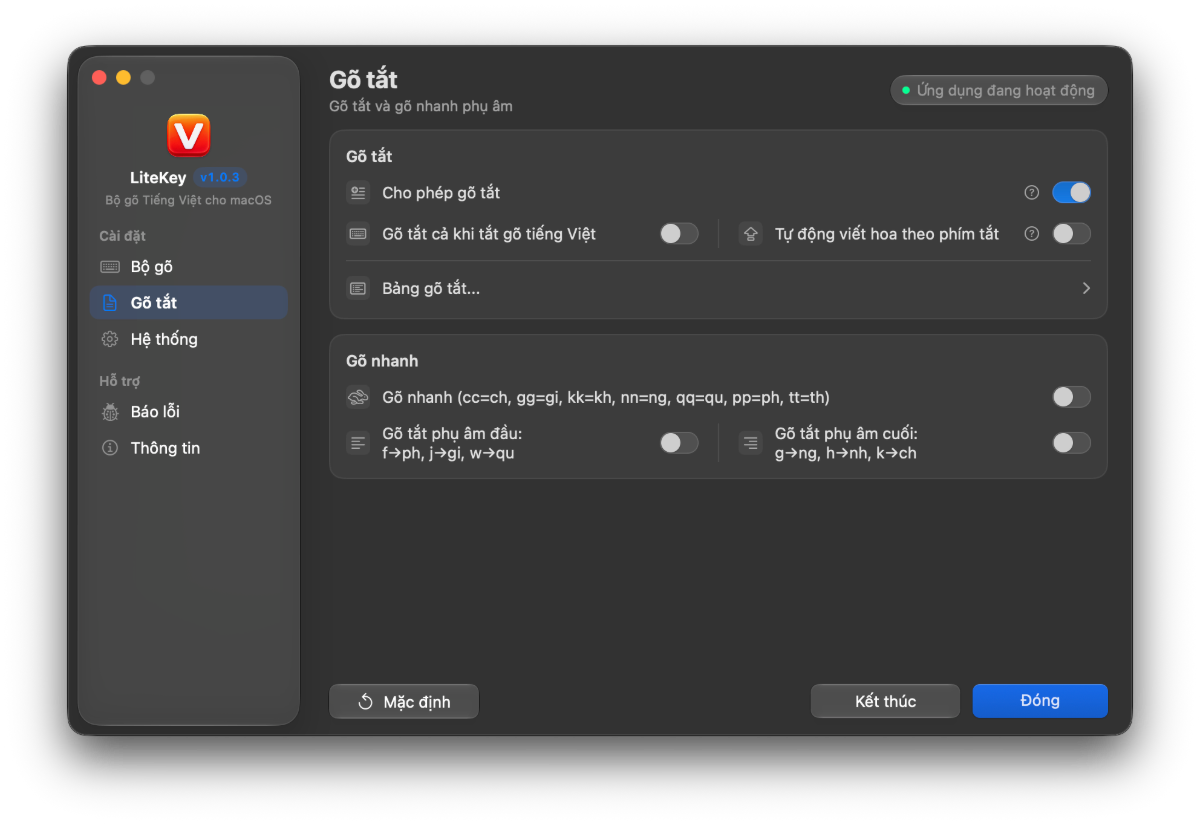Click the text Bộ gõ Tiếng Việt cho macOS
This screenshot has width=1200, height=825.
click(188, 200)
